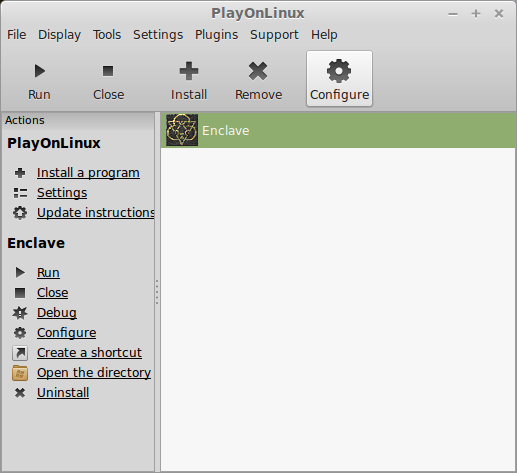This screenshot has height=473, width=517.
Task: Follow the Install a program link
Action: click(88, 173)
